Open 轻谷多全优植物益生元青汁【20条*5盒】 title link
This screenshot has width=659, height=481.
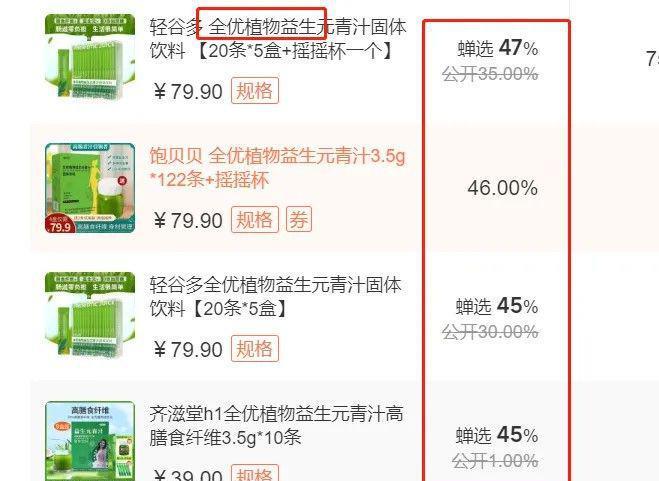coord(276,297)
